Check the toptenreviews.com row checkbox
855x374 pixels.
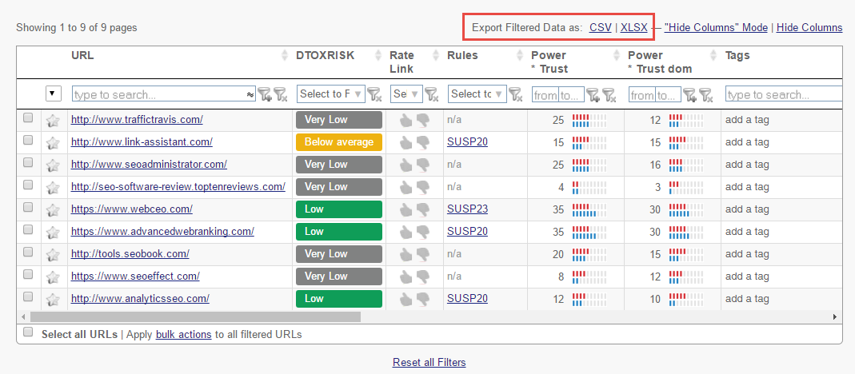(x=28, y=185)
